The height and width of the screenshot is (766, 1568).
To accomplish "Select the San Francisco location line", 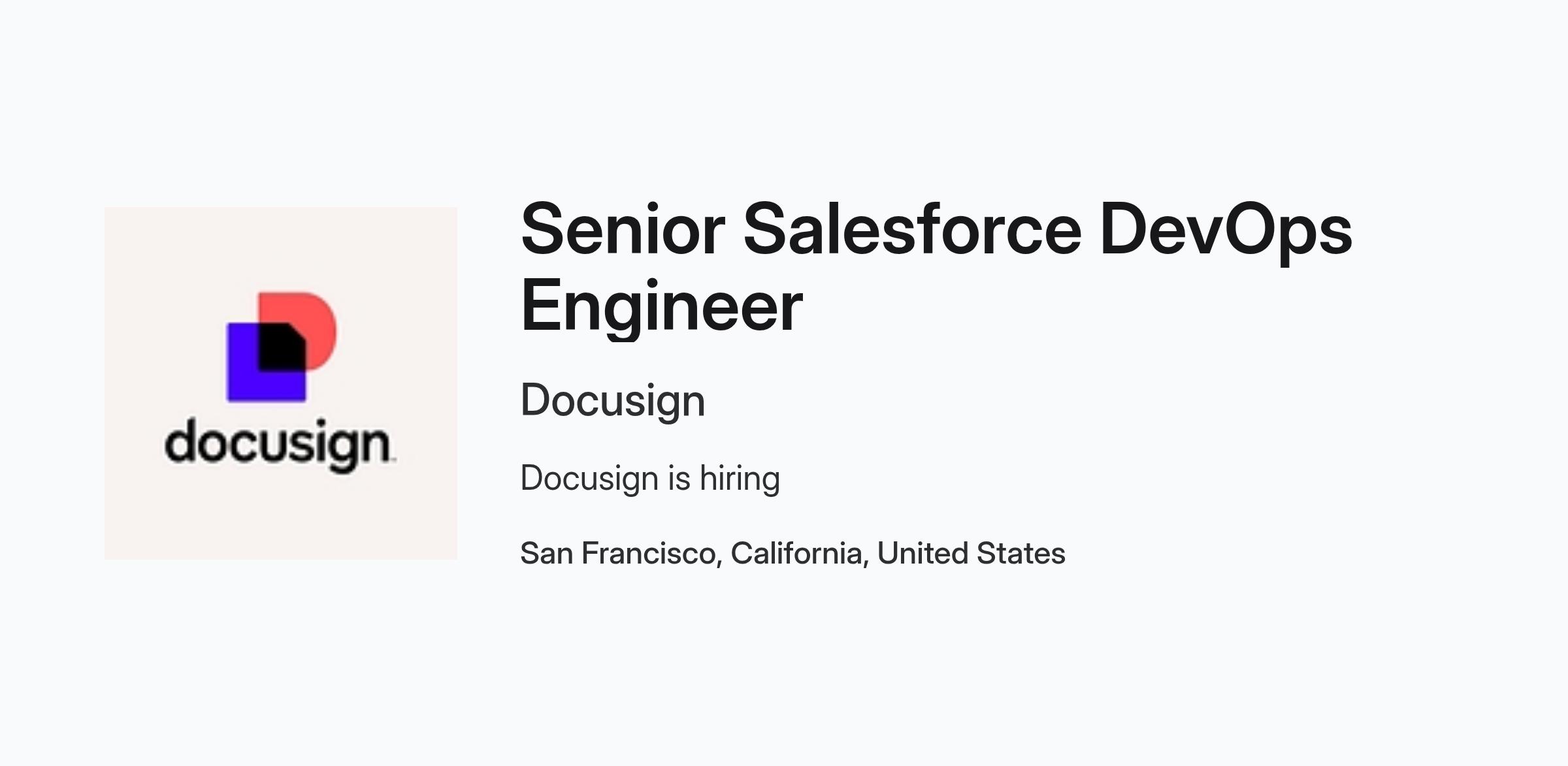I will click(x=793, y=553).
